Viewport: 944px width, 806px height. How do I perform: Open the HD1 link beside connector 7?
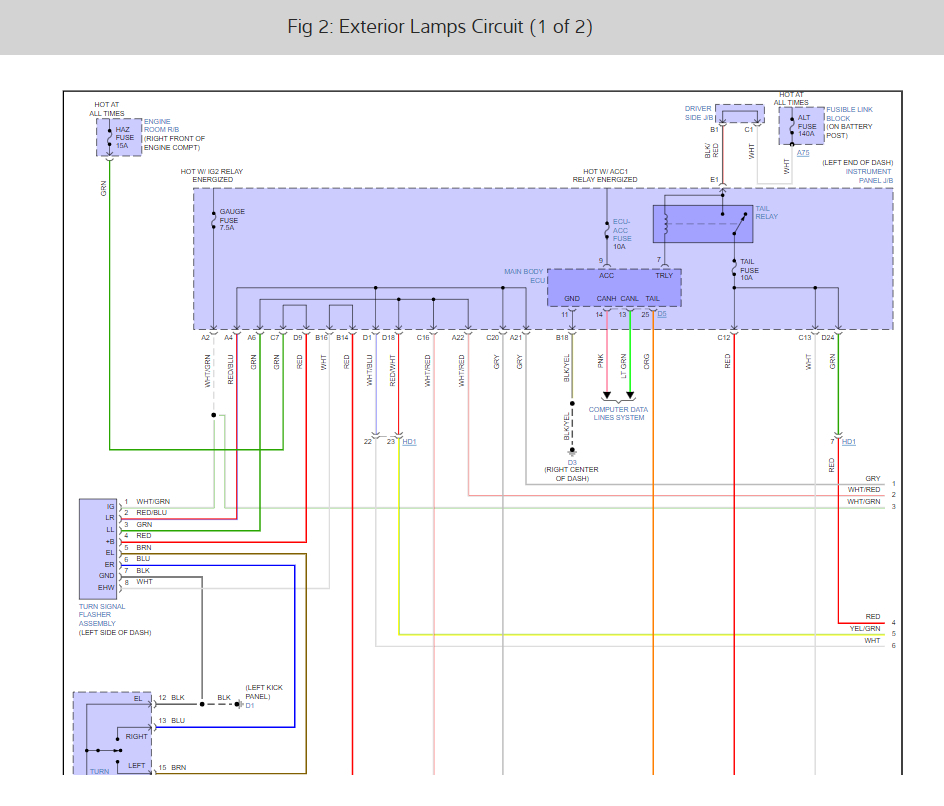point(849,441)
